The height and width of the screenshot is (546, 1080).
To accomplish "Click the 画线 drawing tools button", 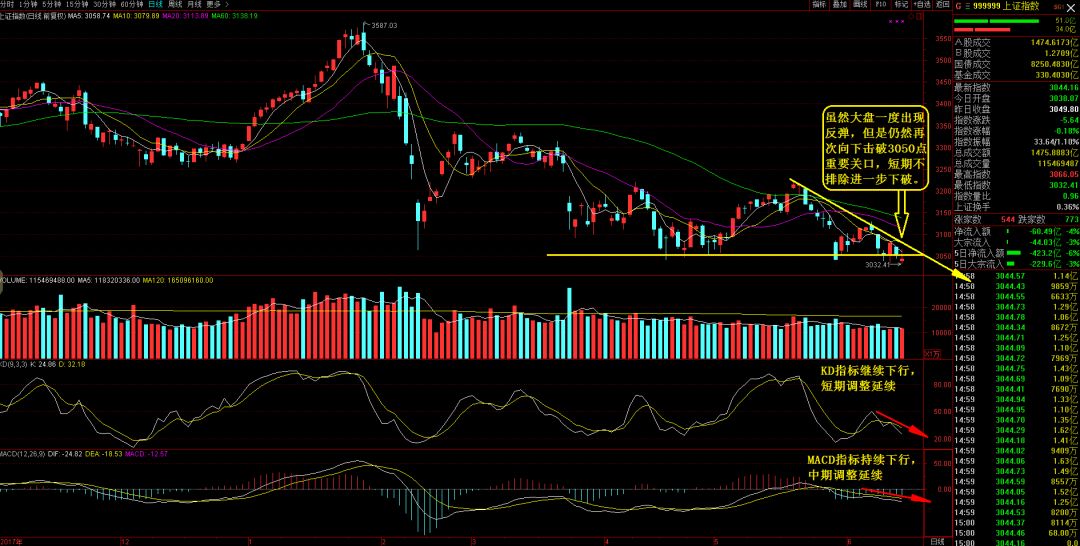I will (x=860, y=4).
